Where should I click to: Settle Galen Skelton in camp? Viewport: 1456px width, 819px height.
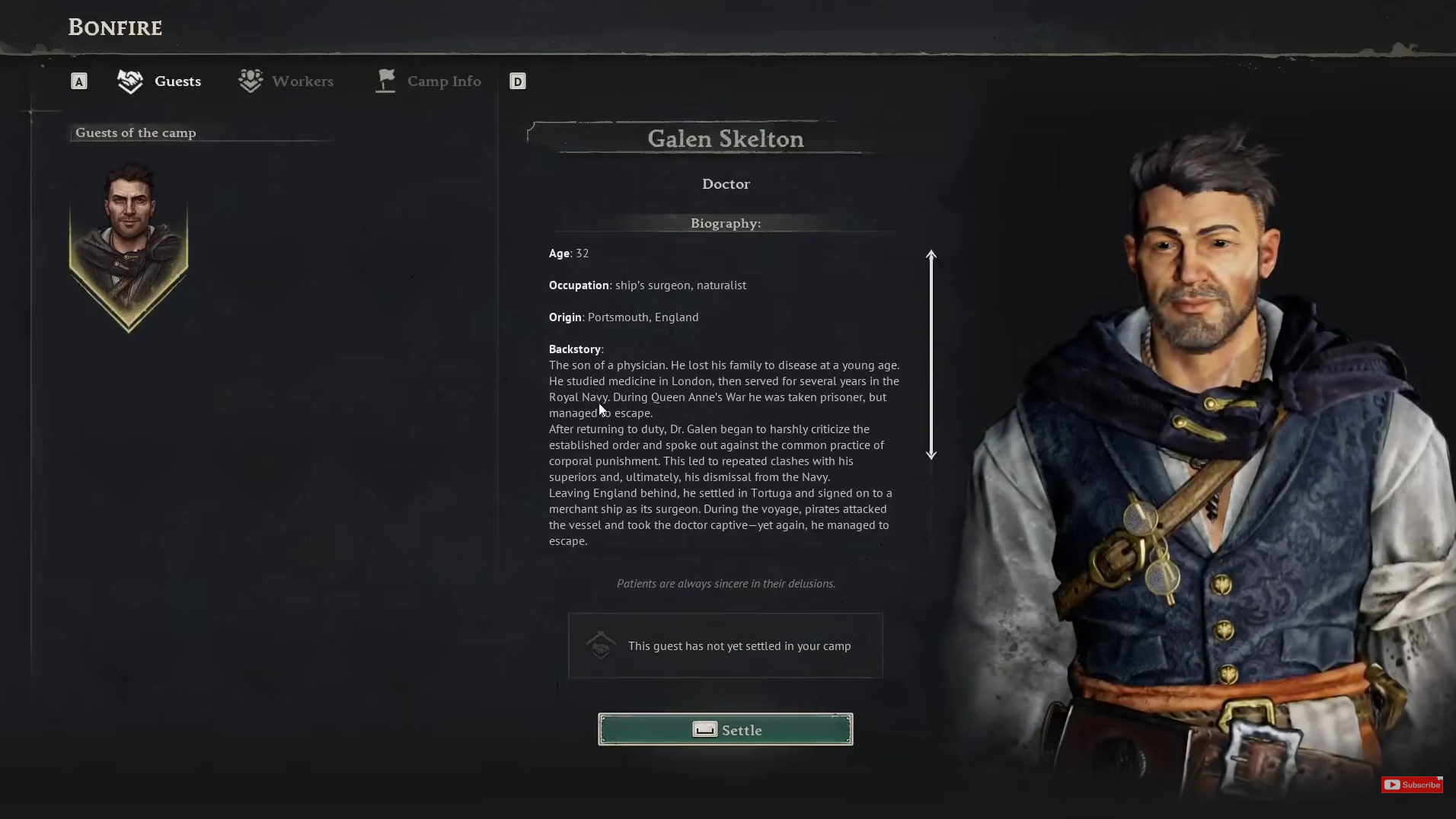(x=726, y=729)
